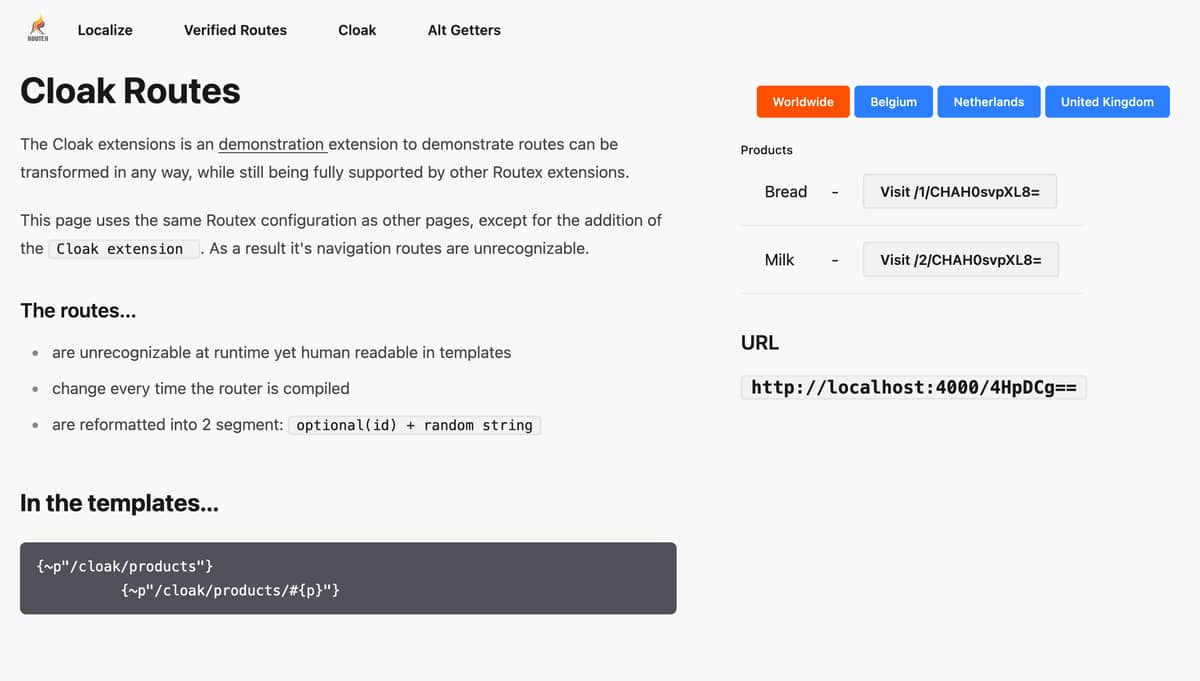Follow the underlined 'demonstration' link
The width and height of the screenshot is (1200, 681).
pyautogui.click(x=271, y=144)
